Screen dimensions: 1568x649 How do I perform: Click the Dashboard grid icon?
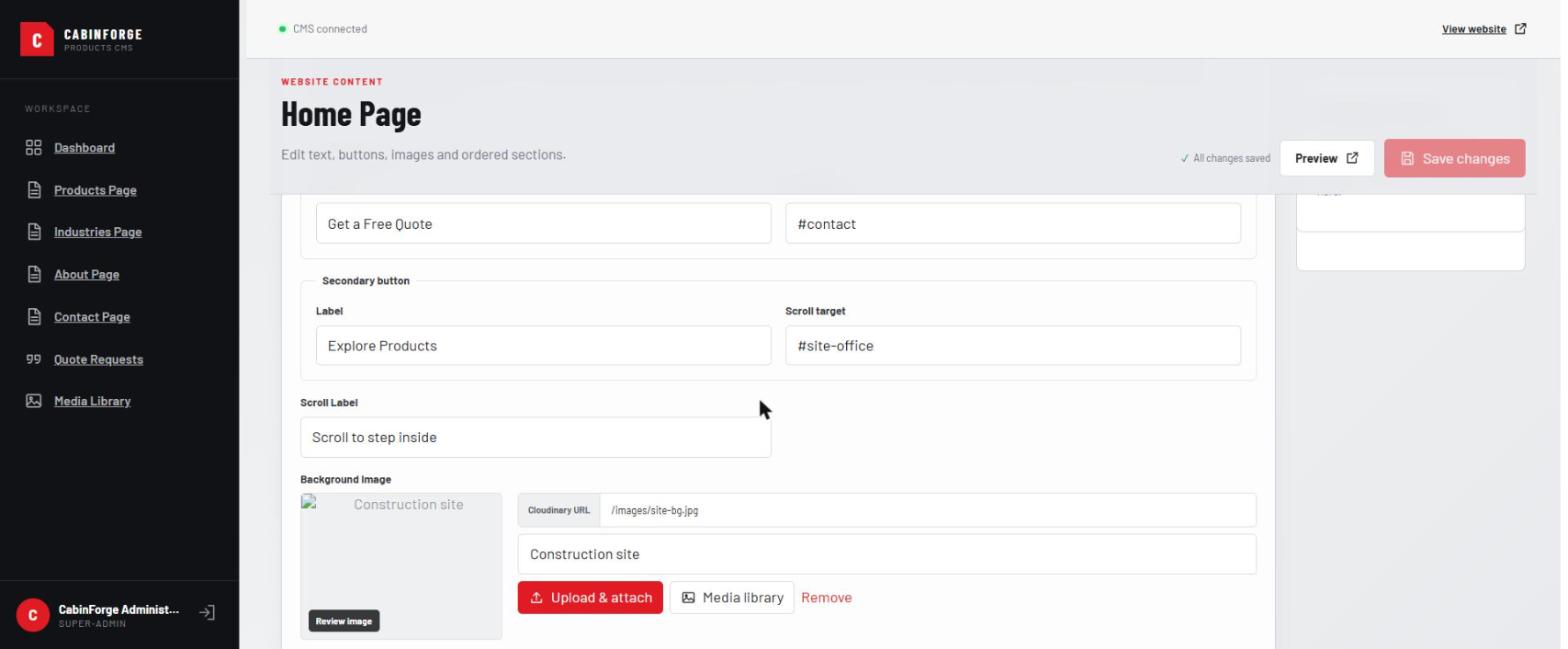[x=33, y=148]
